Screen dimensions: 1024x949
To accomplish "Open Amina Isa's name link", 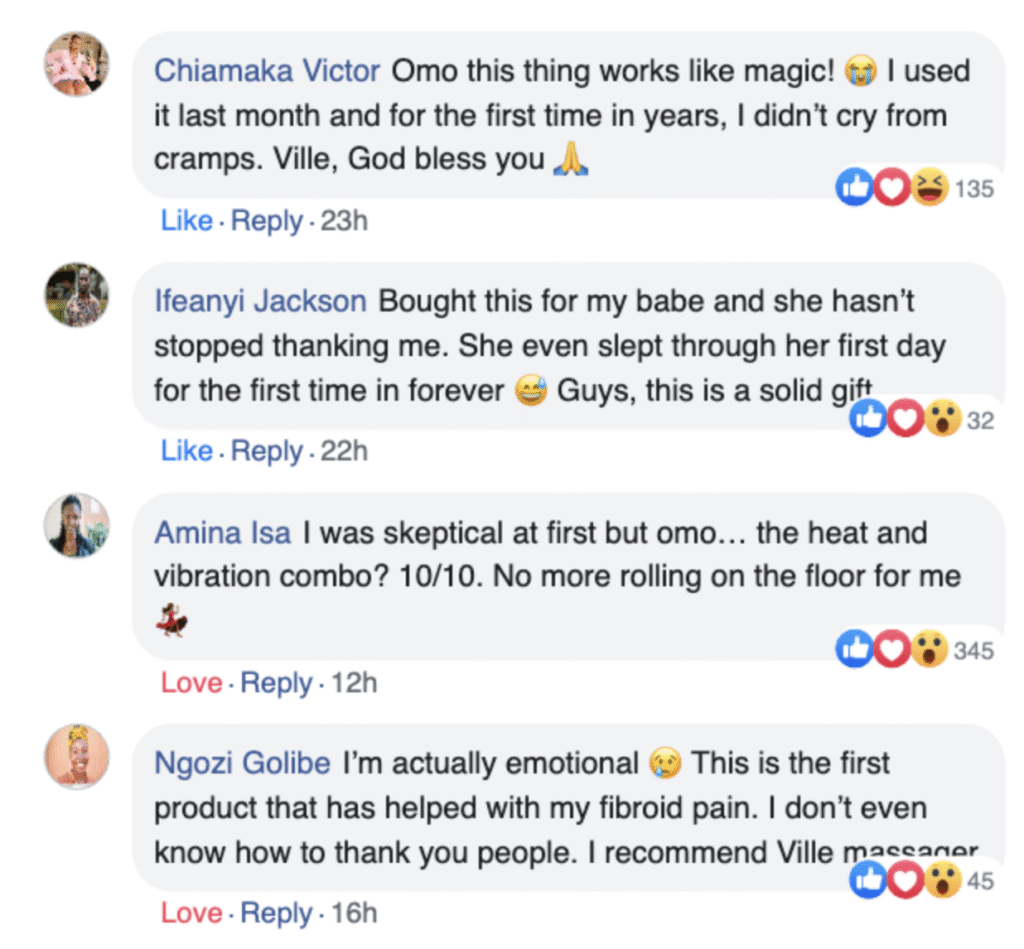I will click(222, 532).
